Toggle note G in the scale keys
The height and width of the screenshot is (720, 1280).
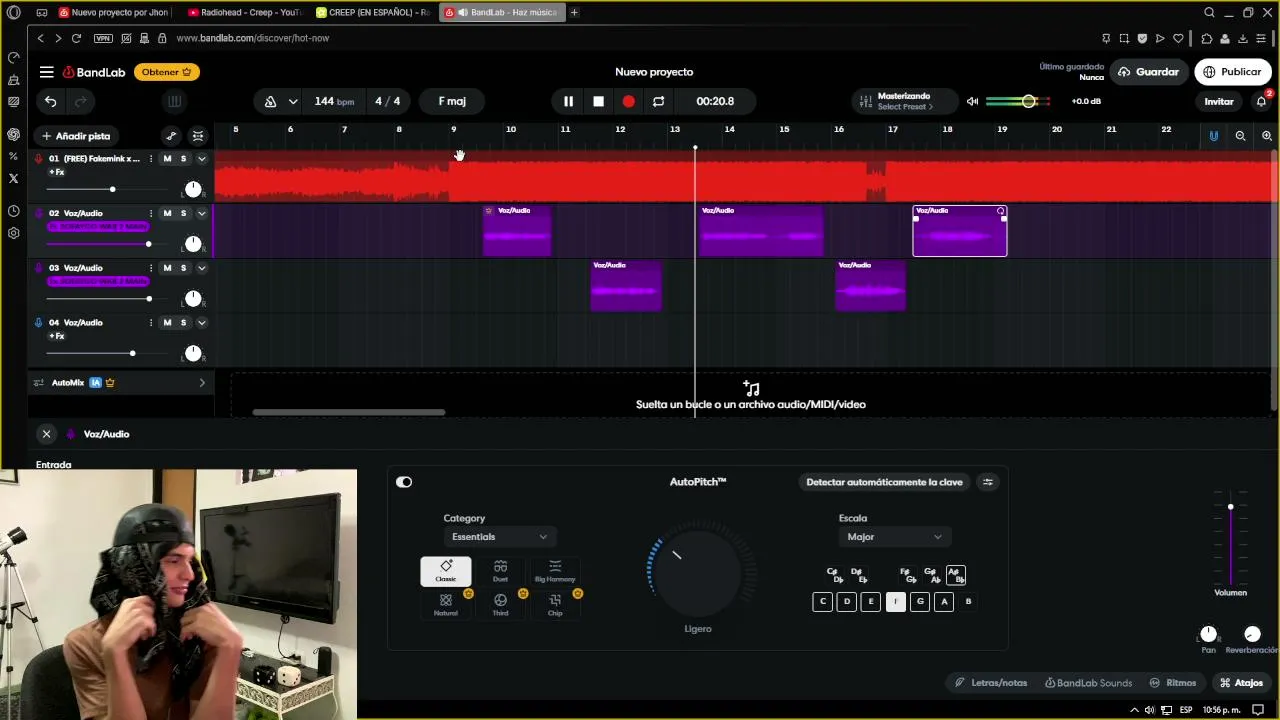[920, 601]
